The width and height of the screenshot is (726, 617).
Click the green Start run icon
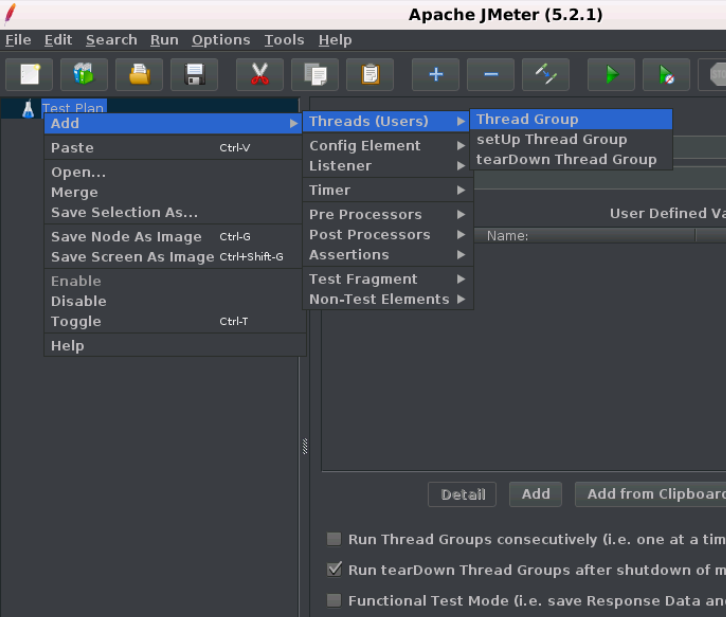[x=611, y=74]
